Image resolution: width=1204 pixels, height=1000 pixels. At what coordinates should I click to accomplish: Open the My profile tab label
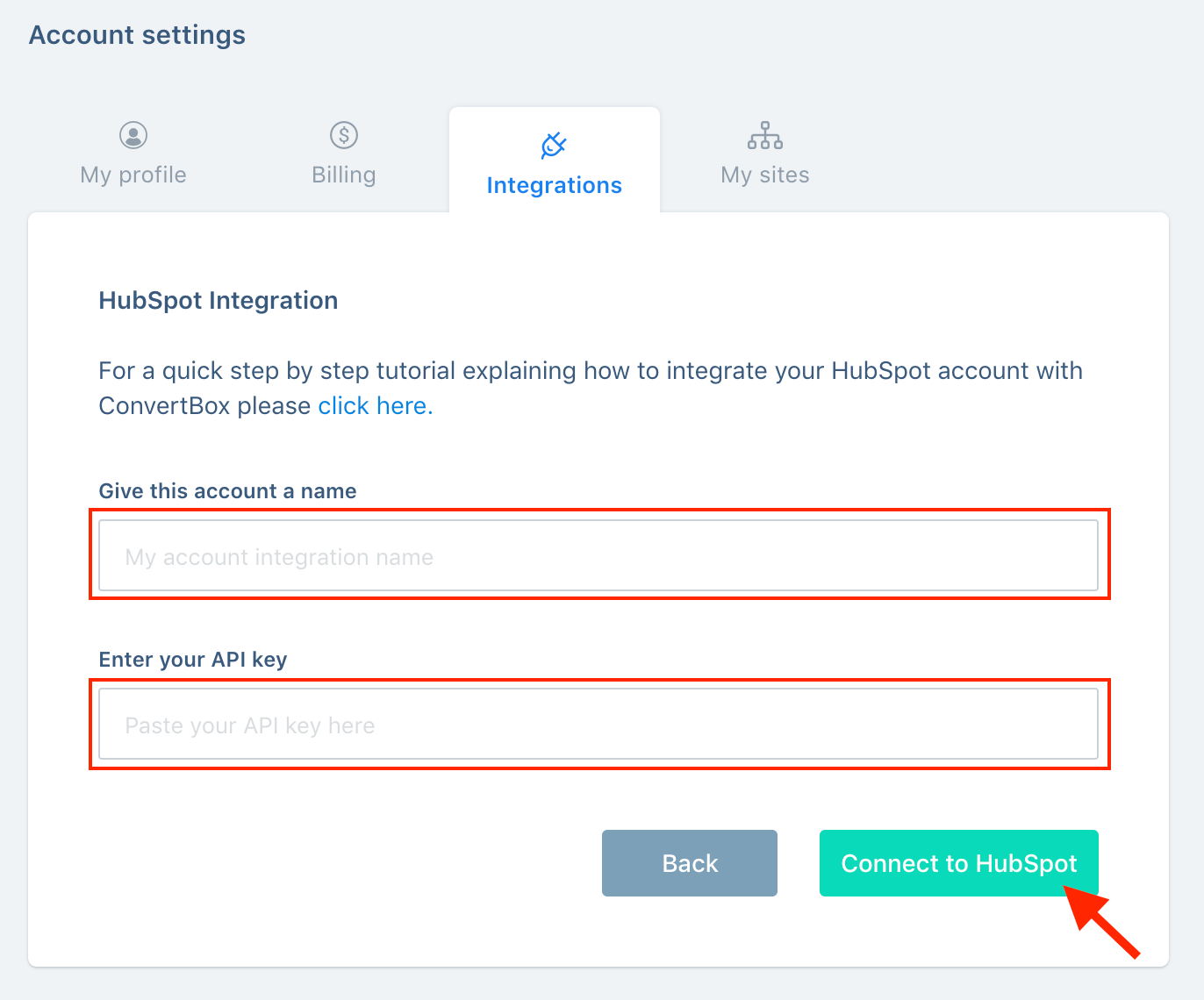(133, 175)
